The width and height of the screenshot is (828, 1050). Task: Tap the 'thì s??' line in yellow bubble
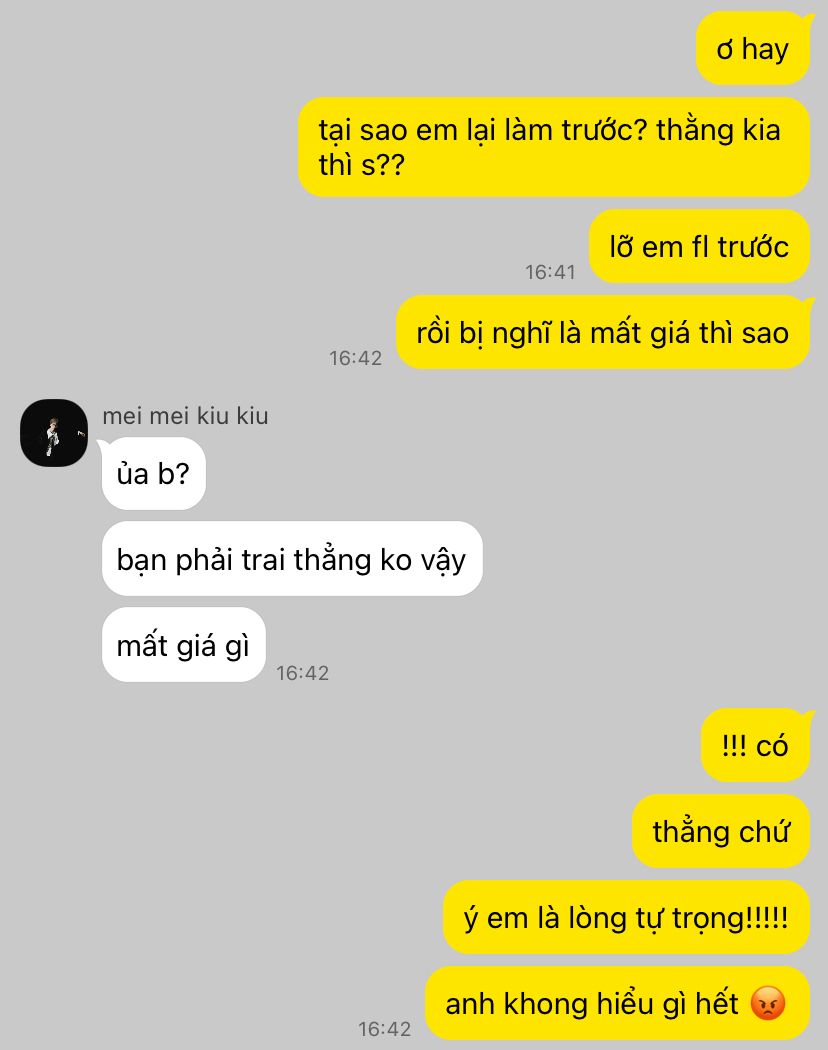tap(362, 165)
